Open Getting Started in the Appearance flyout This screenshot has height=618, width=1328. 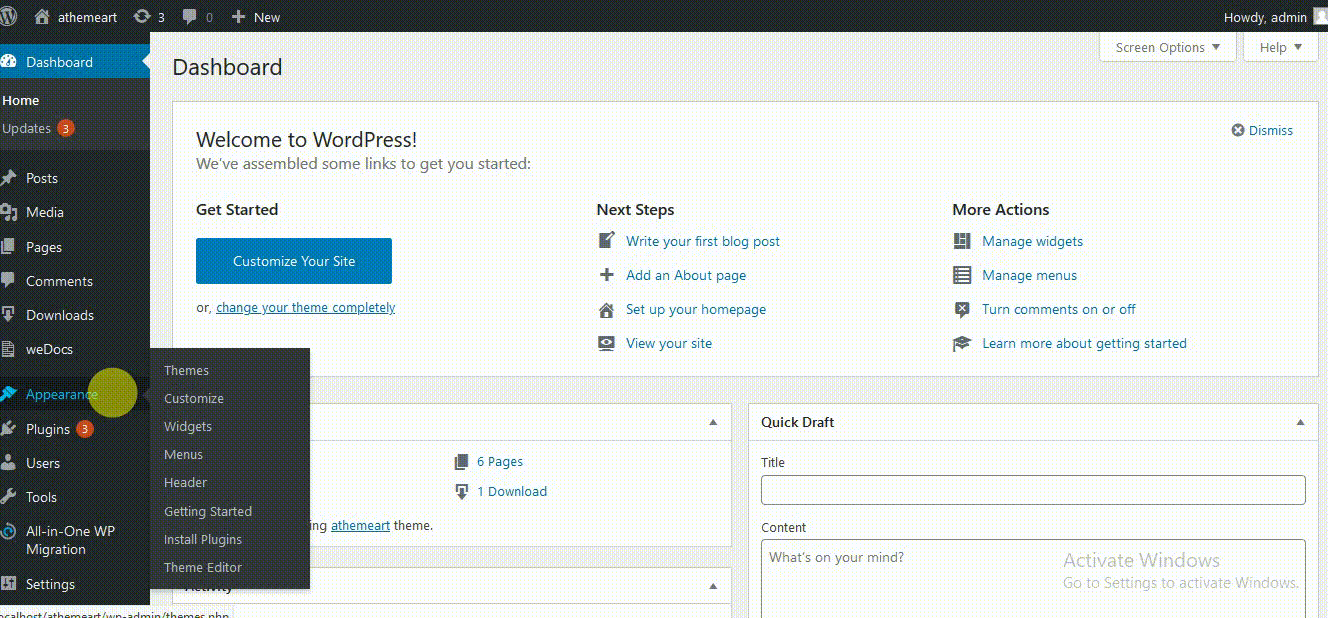[x=208, y=511]
